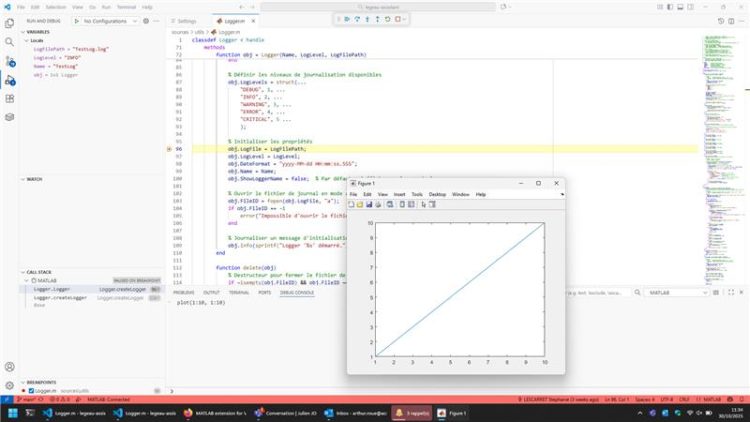The width and height of the screenshot is (750, 422).
Task: Switch to the TERMINAL panel tab
Action: (239, 292)
